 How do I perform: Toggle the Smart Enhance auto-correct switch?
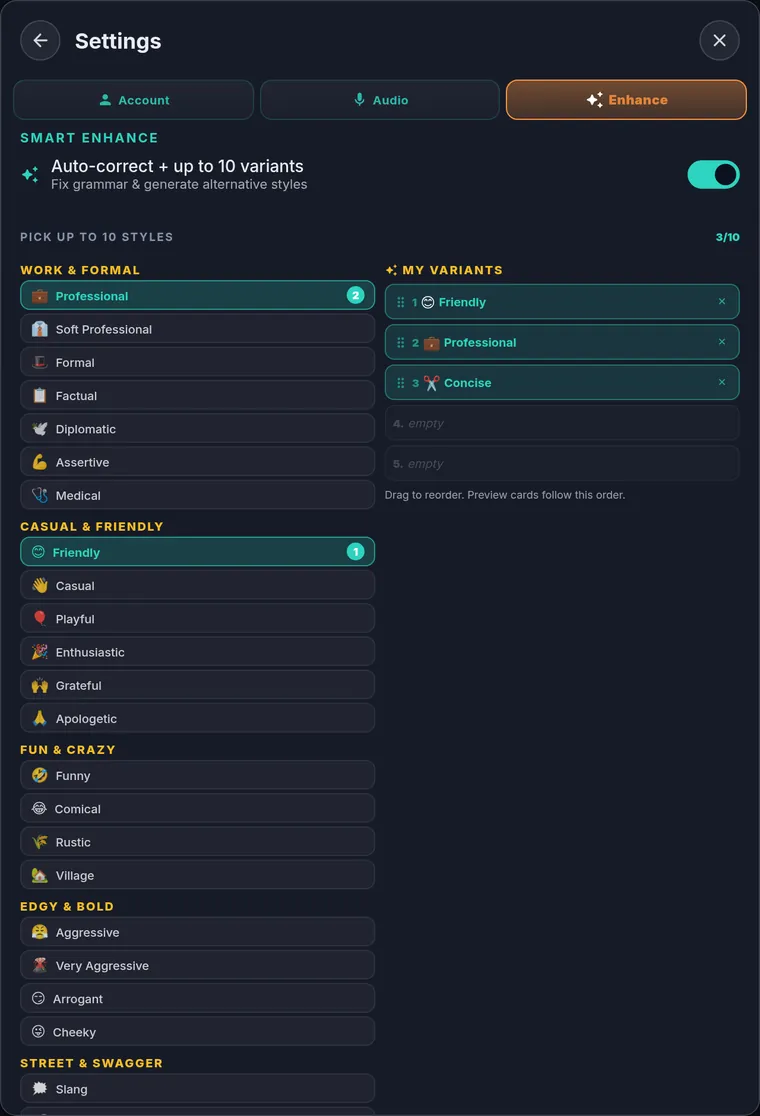[713, 174]
